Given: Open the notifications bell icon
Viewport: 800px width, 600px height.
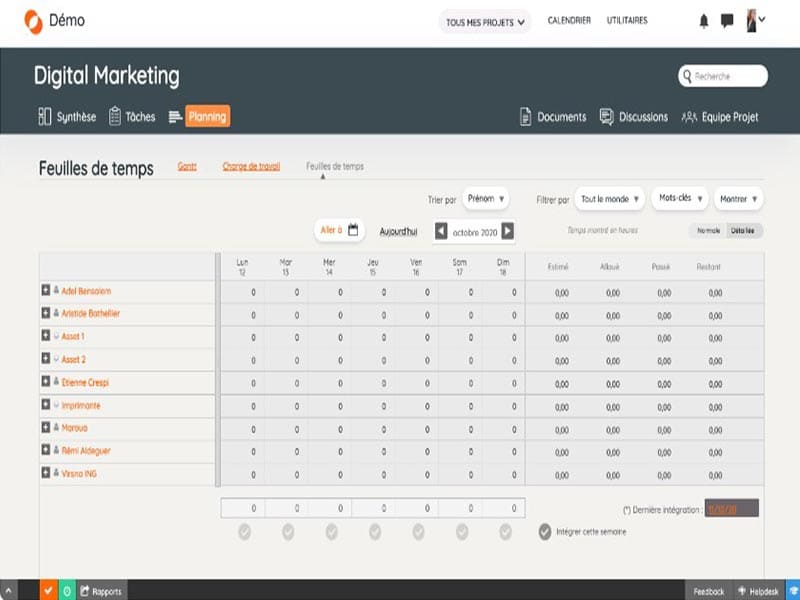Looking at the screenshot, I should 704,21.
